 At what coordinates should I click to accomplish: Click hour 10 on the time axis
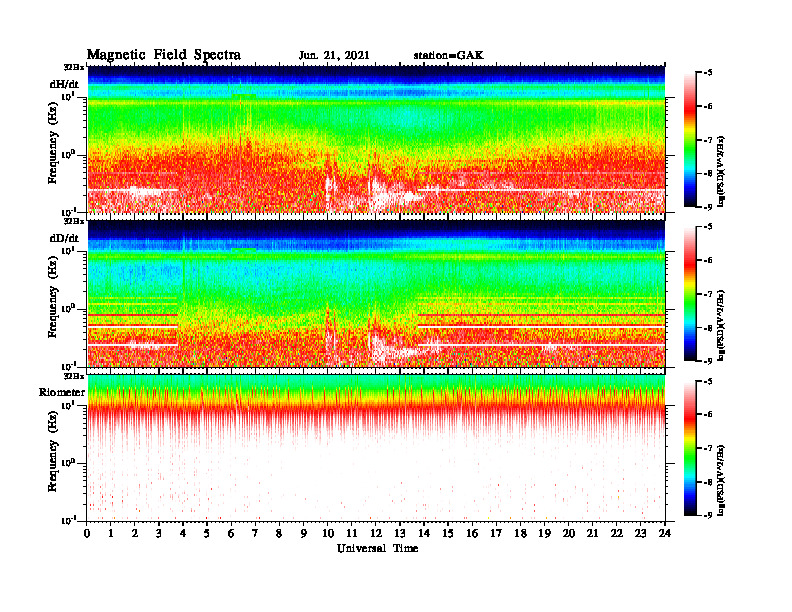point(328,533)
